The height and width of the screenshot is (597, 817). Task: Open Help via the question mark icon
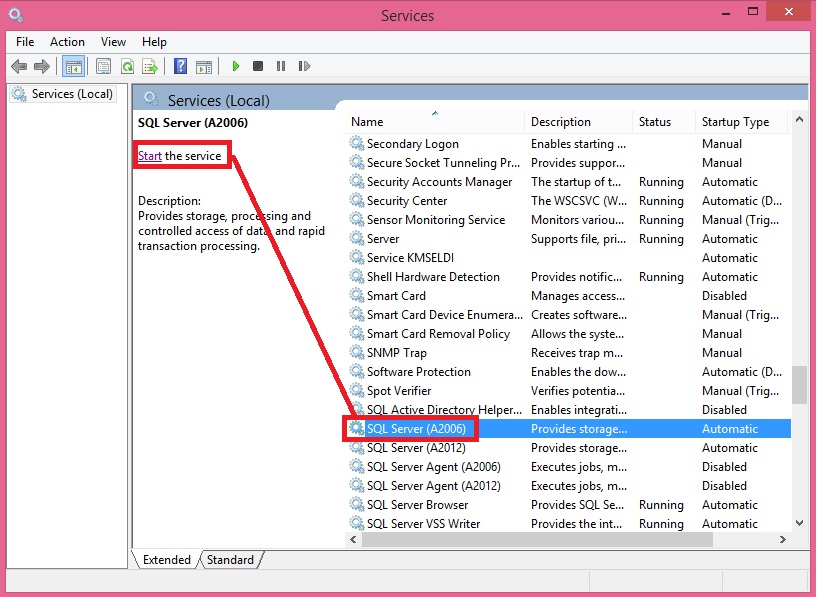[x=180, y=66]
